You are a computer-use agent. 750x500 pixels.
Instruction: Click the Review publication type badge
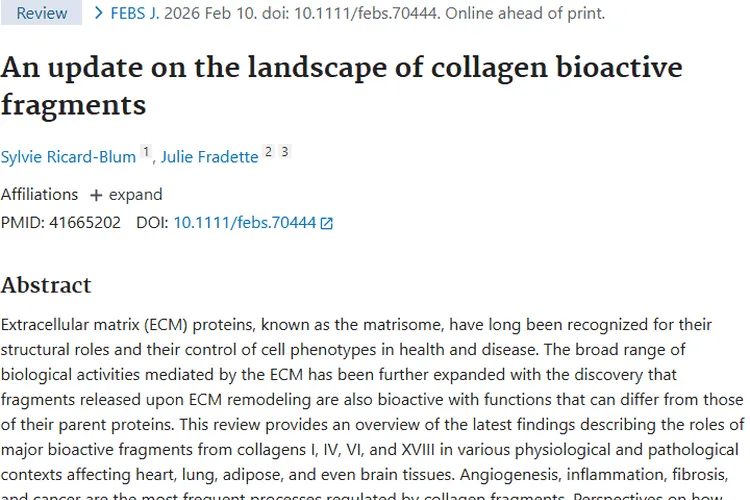(41, 14)
